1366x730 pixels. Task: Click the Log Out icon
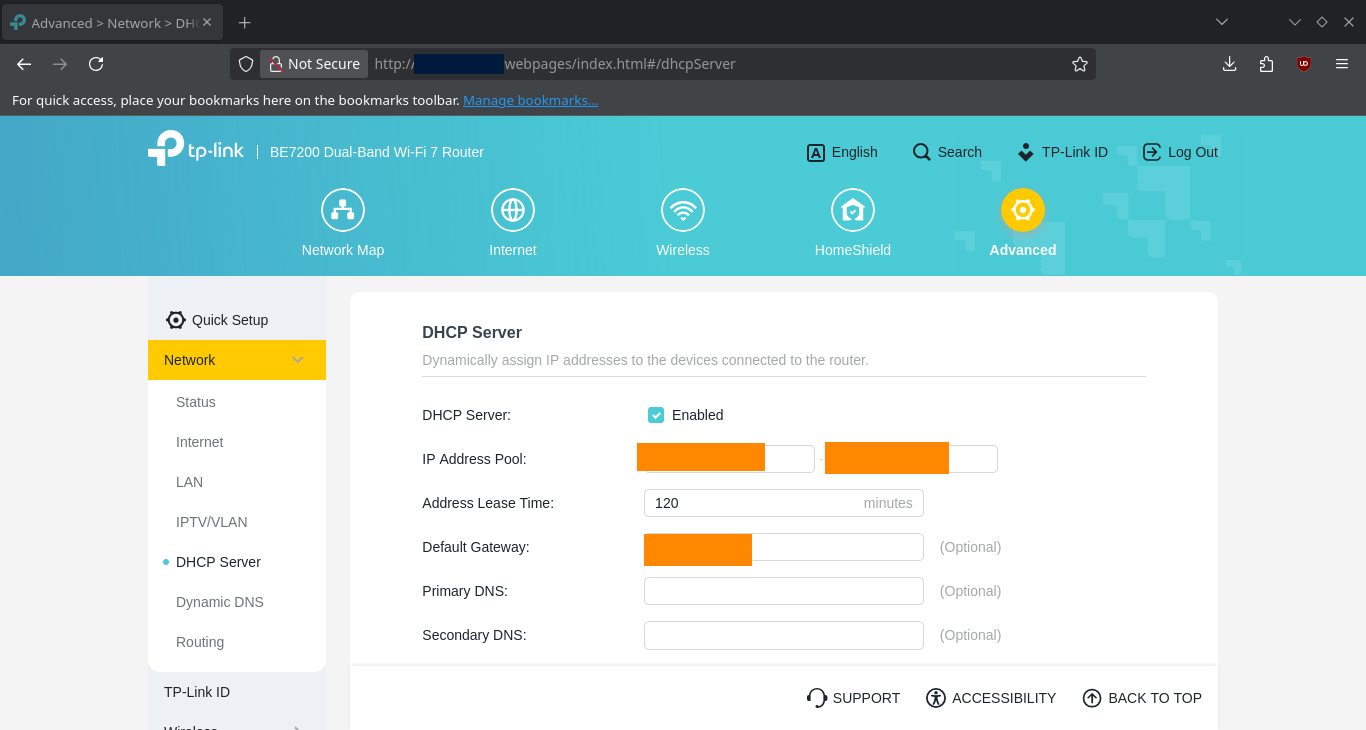click(1152, 152)
